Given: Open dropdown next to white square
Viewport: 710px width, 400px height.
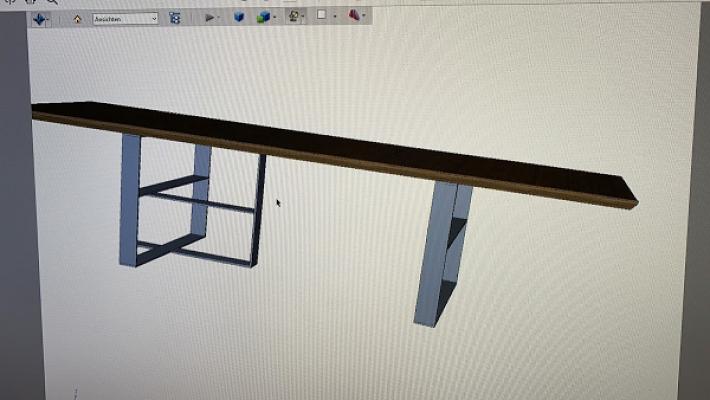Looking at the screenshot, I should (x=334, y=16).
